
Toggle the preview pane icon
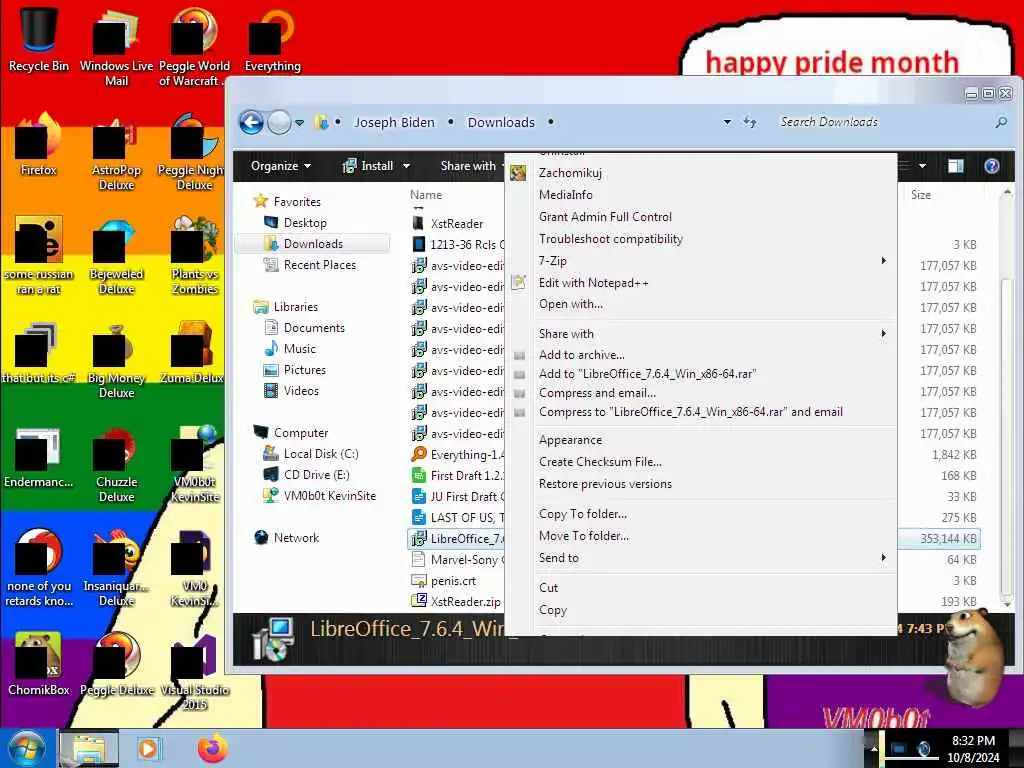(x=955, y=166)
